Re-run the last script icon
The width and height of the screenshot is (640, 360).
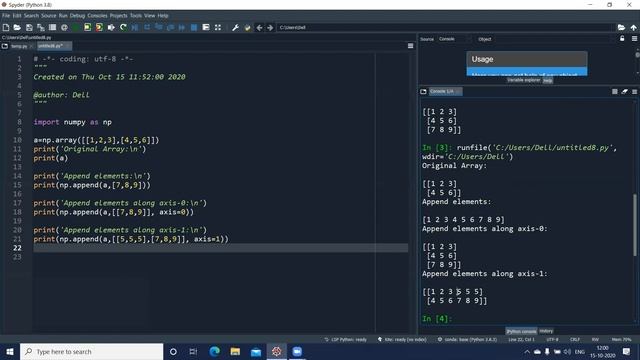click(x=123, y=27)
